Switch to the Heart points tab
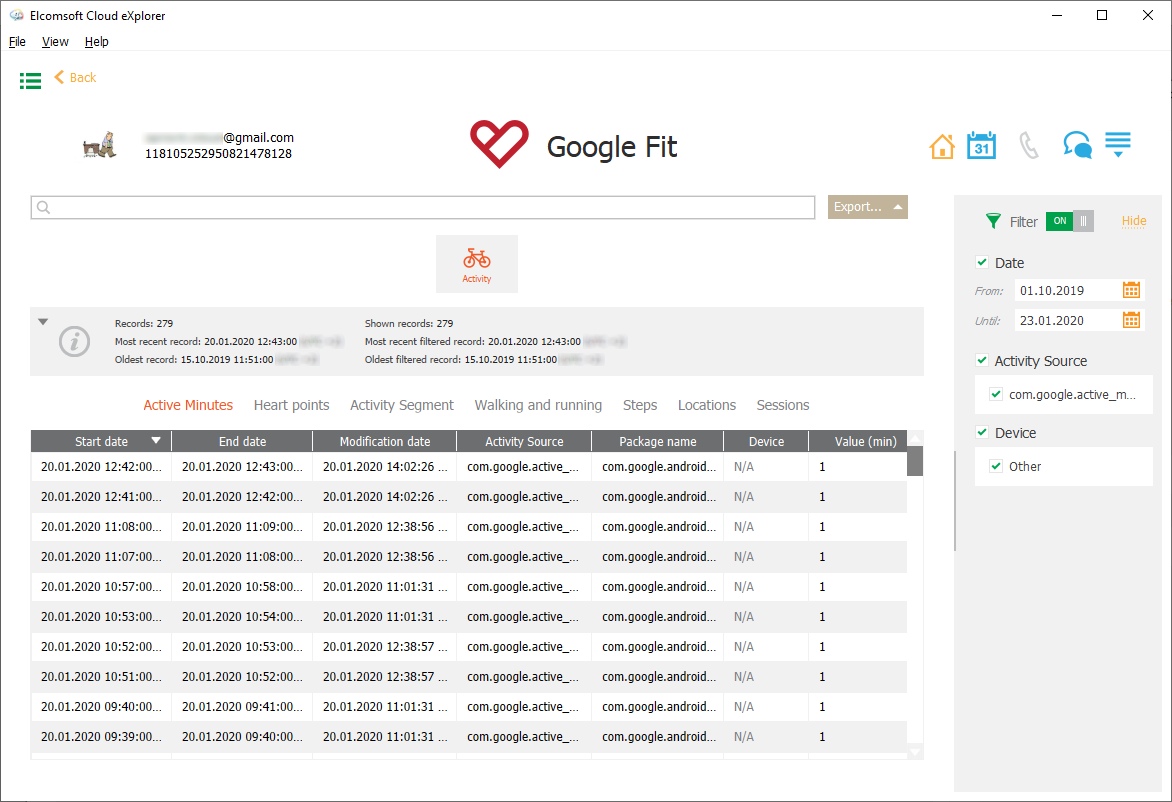The width and height of the screenshot is (1172, 802). (291, 405)
